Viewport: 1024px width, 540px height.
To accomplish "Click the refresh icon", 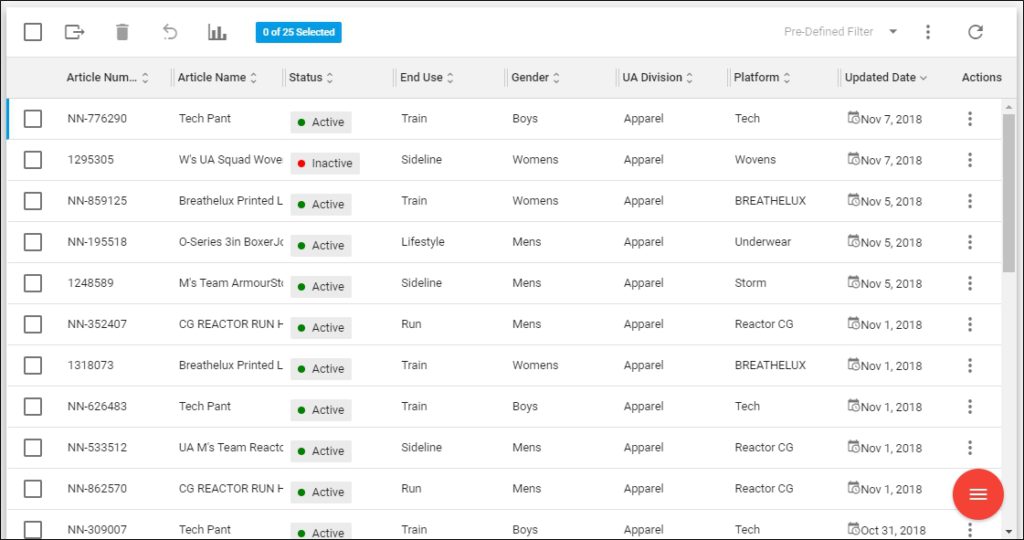I will click(x=975, y=32).
